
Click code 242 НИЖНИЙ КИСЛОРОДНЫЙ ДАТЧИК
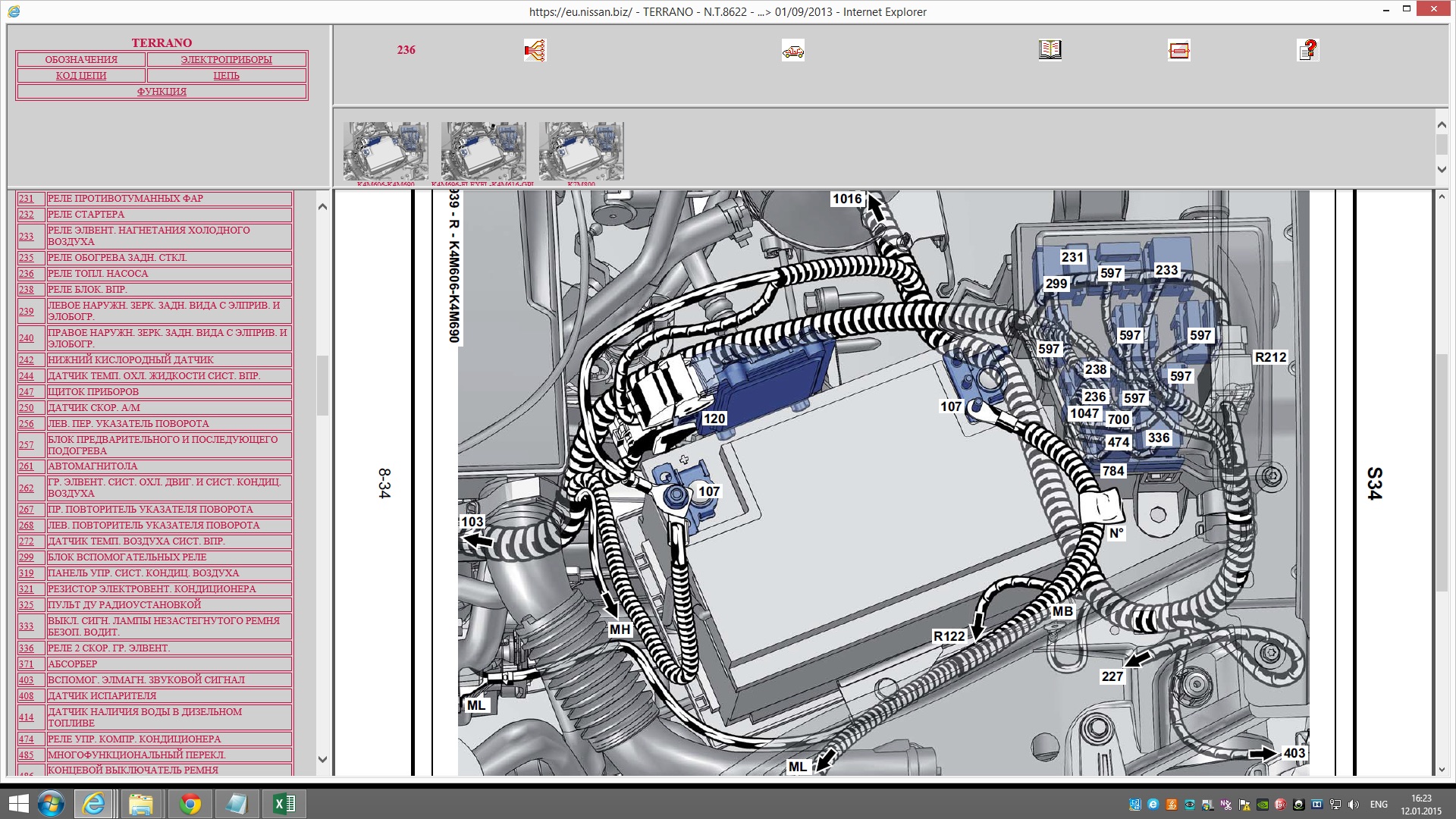pyautogui.click(x=27, y=360)
